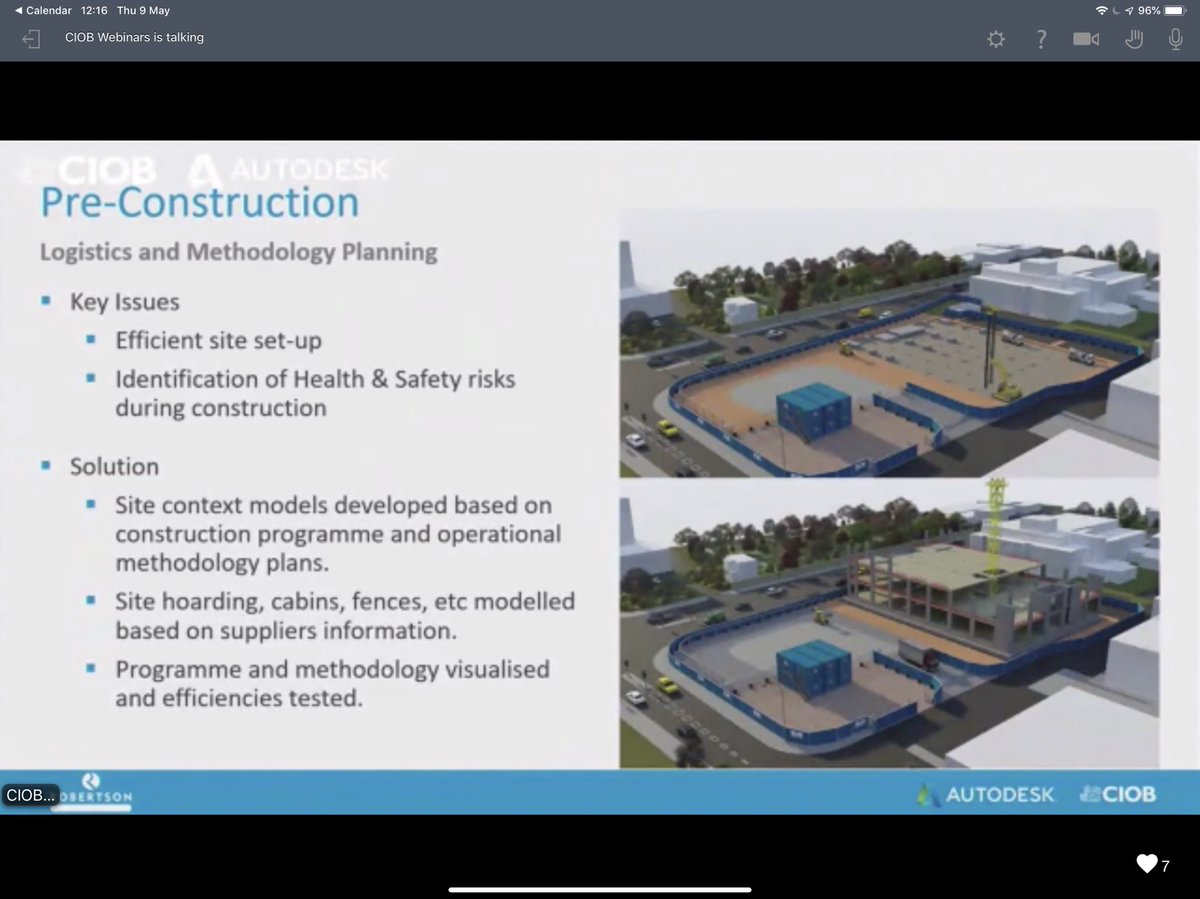Raise hand using the hand icon
Screen dimensions: 1200x899
(1133, 39)
